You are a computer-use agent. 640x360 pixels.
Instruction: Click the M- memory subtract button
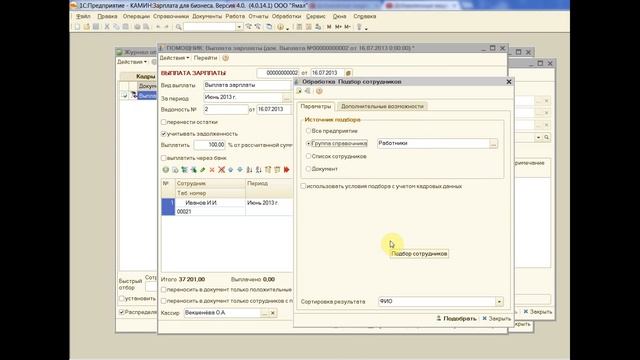[x=347, y=27]
